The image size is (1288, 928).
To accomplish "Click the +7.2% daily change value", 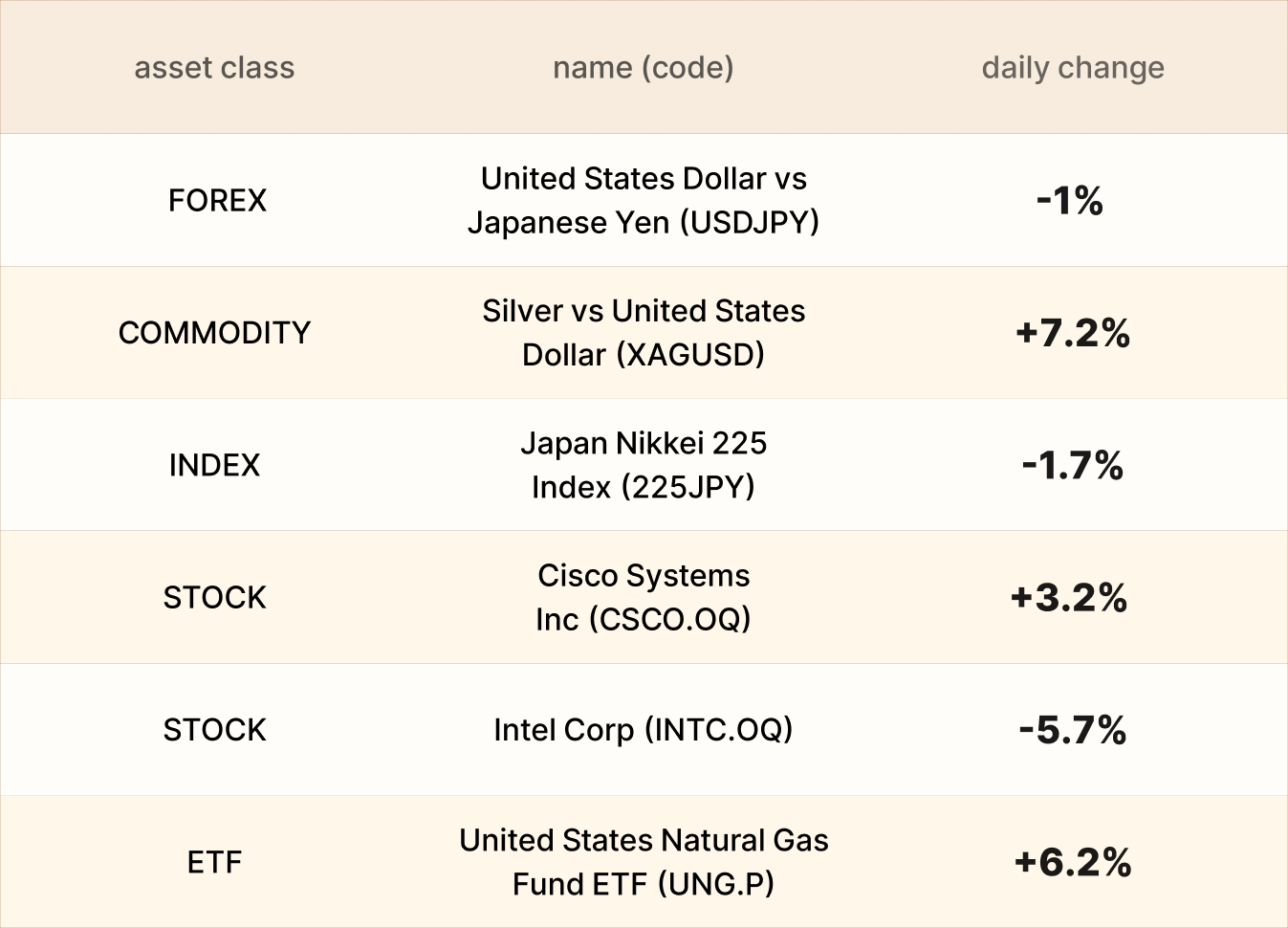I will tap(1073, 333).
